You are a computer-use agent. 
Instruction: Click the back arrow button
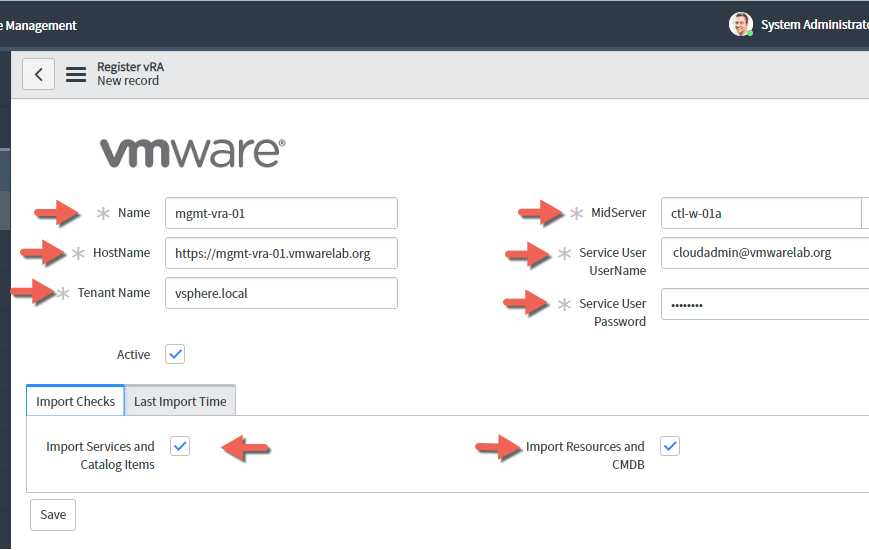pos(38,74)
